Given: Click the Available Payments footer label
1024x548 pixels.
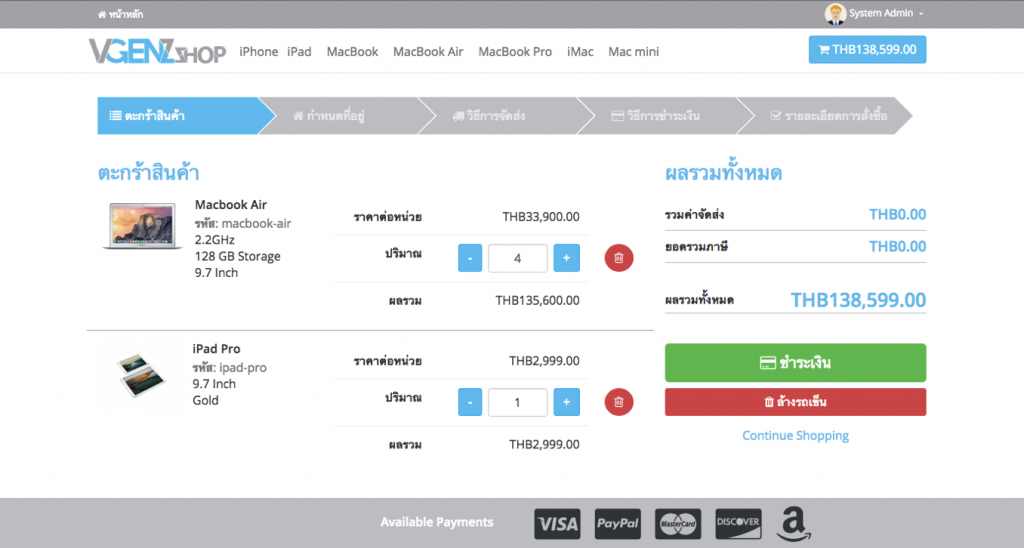Looking at the screenshot, I should [437, 522].
